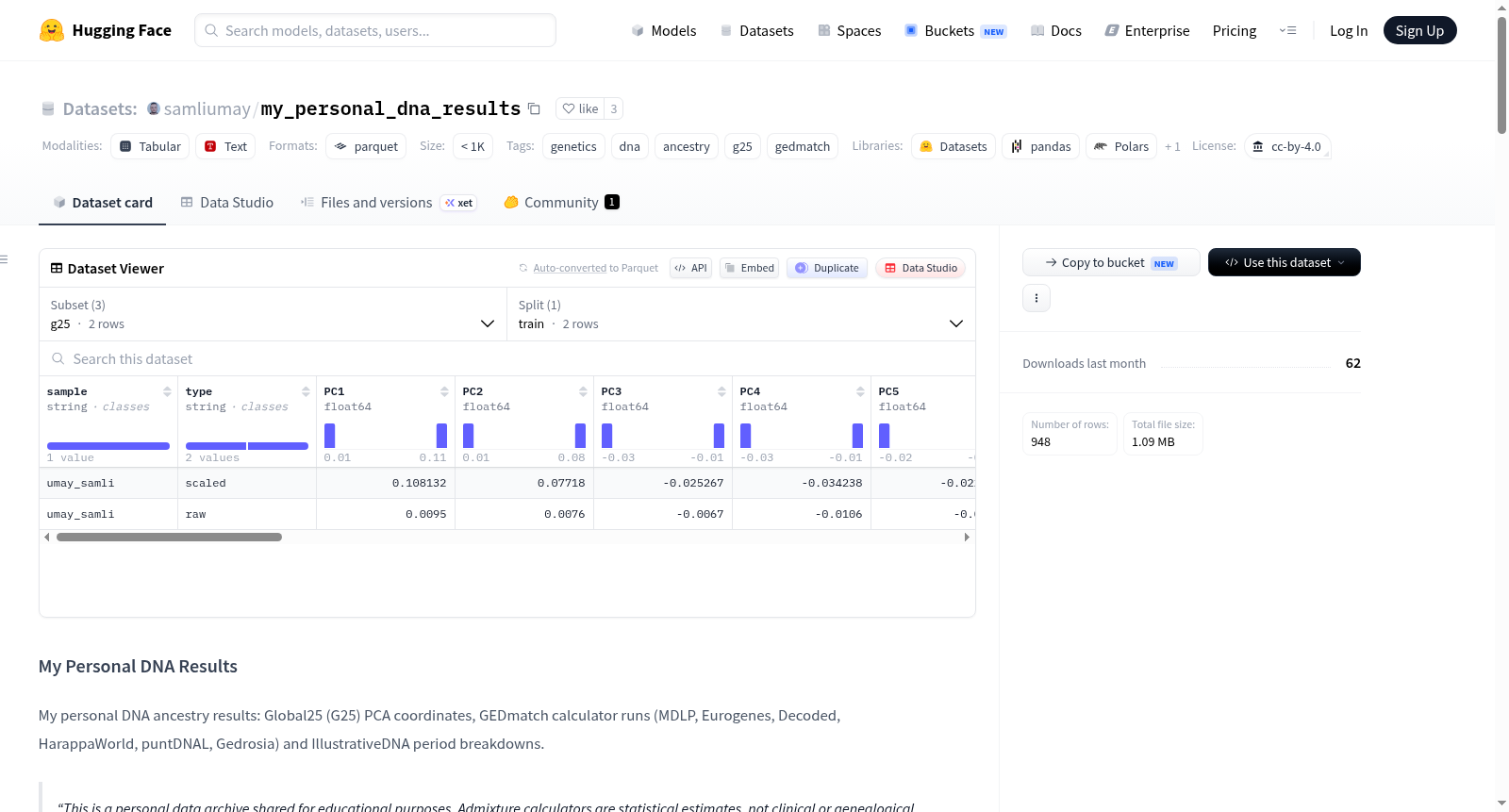Sort the type column

click(x=306, y=391)
